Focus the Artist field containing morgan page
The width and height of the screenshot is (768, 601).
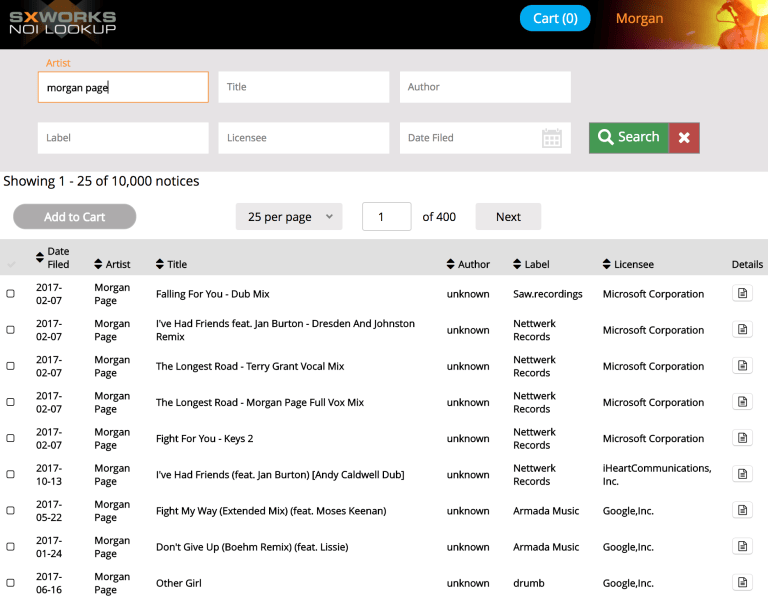[x=123, y=87]
